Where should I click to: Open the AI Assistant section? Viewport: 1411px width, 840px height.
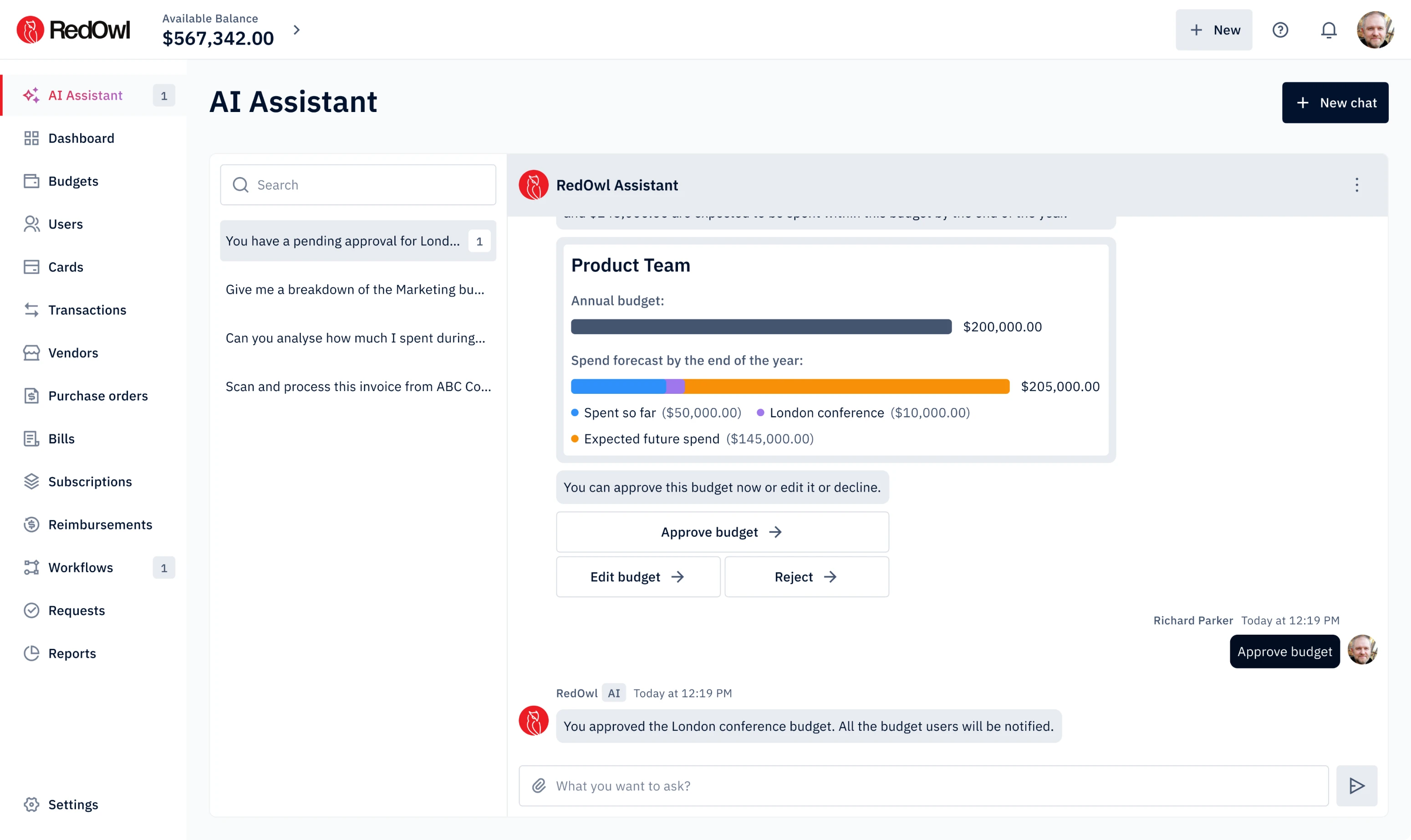(84, 95)
